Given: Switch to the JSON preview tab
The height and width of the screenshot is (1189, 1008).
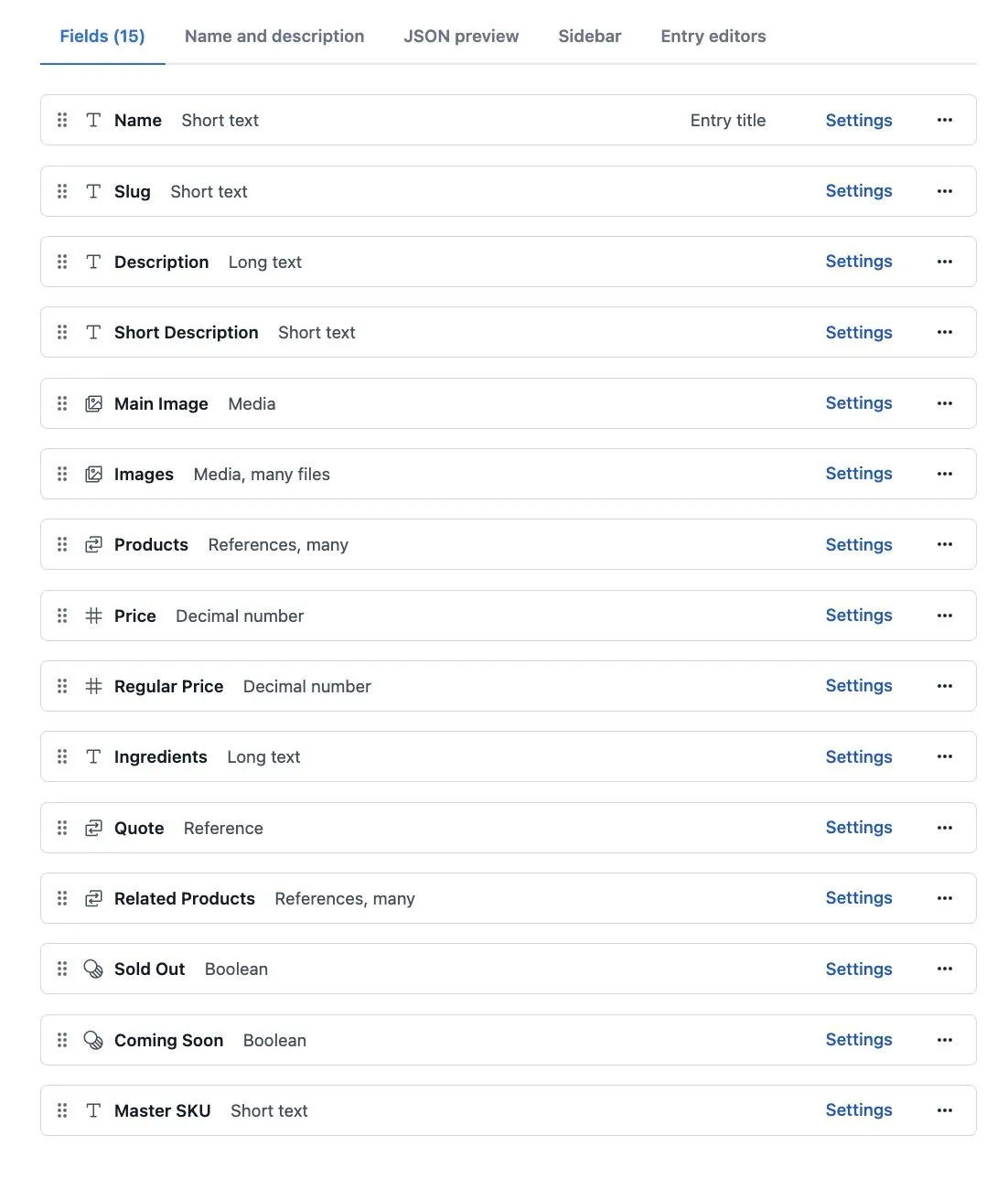Looking at the screenshot, I should pyautogui.click(x=461, y=37).
